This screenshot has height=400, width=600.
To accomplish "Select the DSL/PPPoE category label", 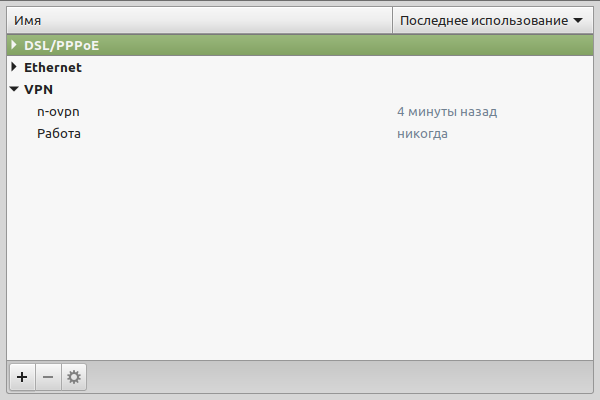I will (x=62, y=46).
